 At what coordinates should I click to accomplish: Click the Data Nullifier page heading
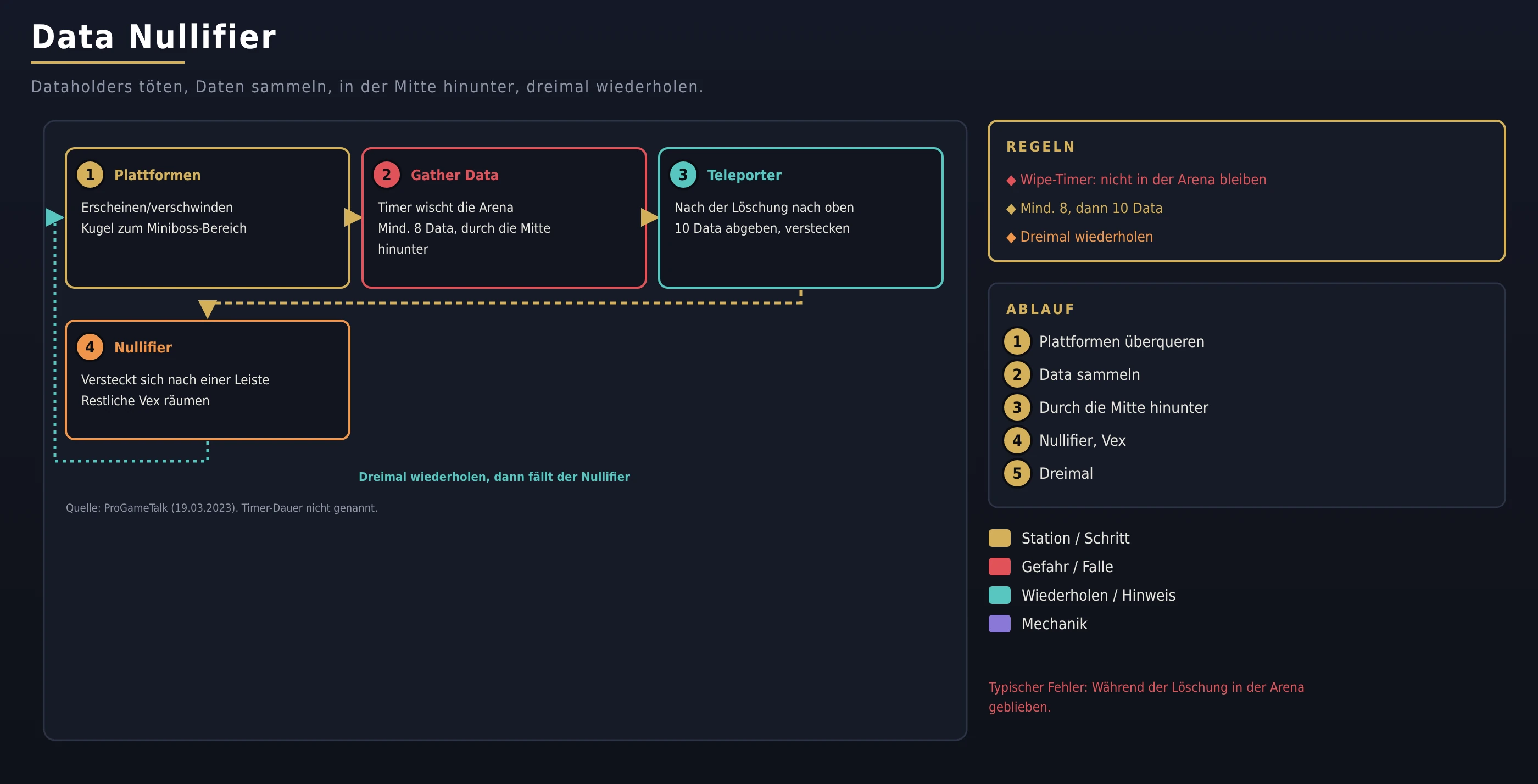pyautogui.click(x=153, y=37)
